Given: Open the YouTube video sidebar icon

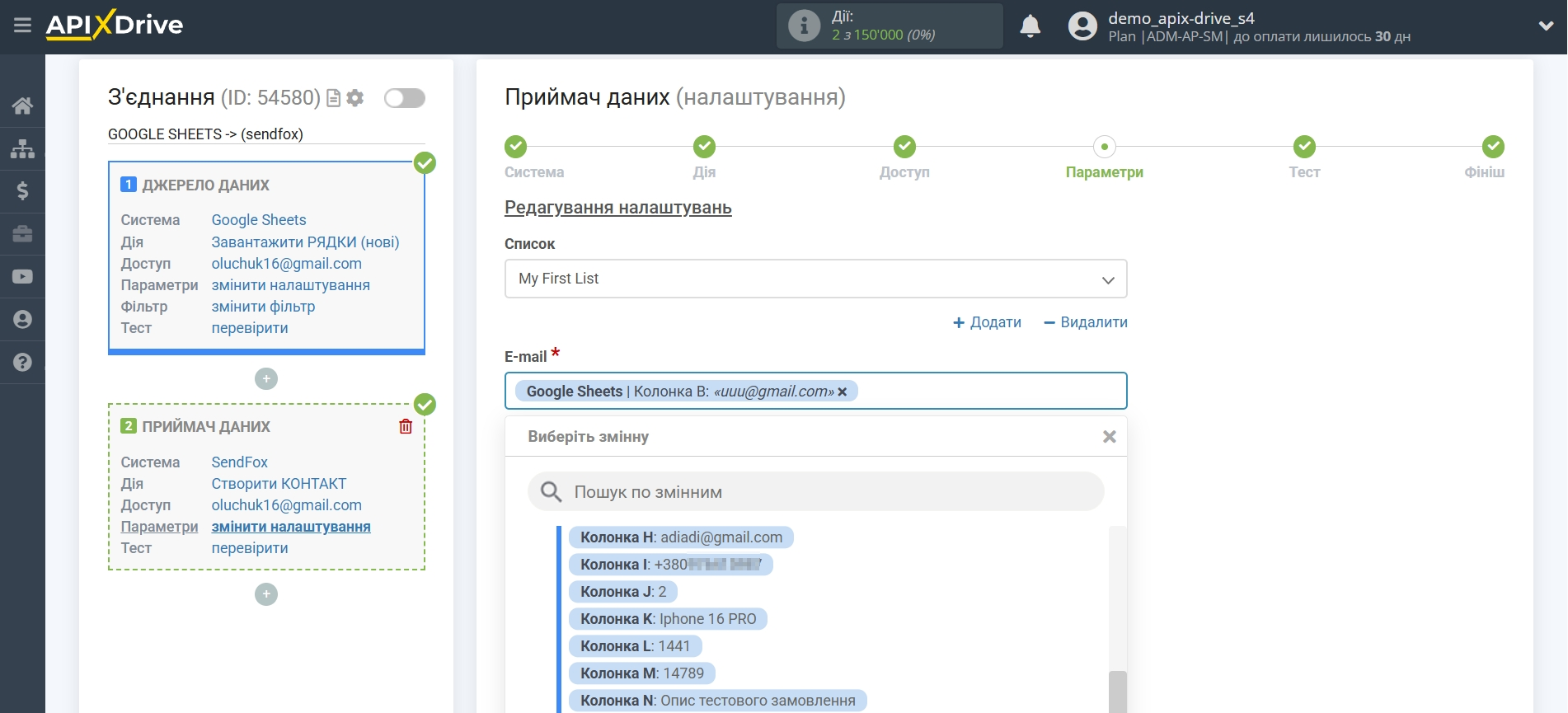Looking at the screenshot, I should [22, 277].
